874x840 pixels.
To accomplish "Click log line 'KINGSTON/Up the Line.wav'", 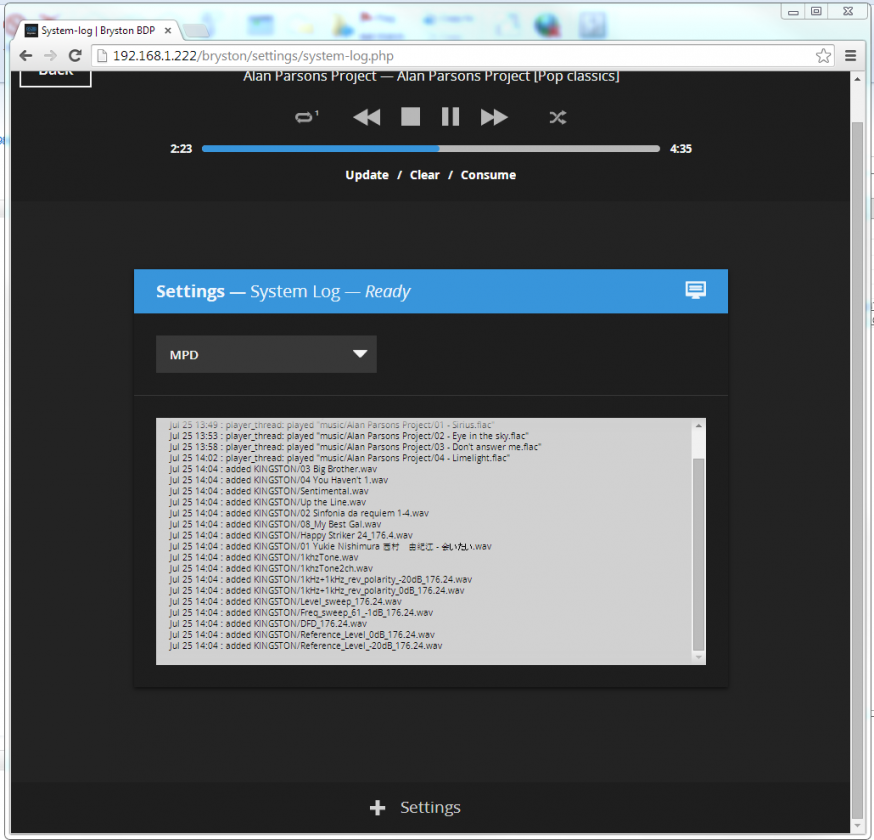I will click(x=268, y=502).
